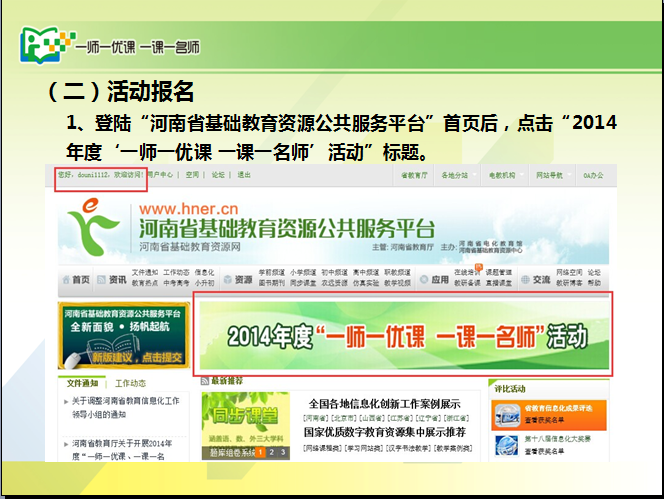The height and width of the screenshot is (499, 664).
Task: Click the 2014年度 一师一优课 activity banner
Action: coord(404,335)
